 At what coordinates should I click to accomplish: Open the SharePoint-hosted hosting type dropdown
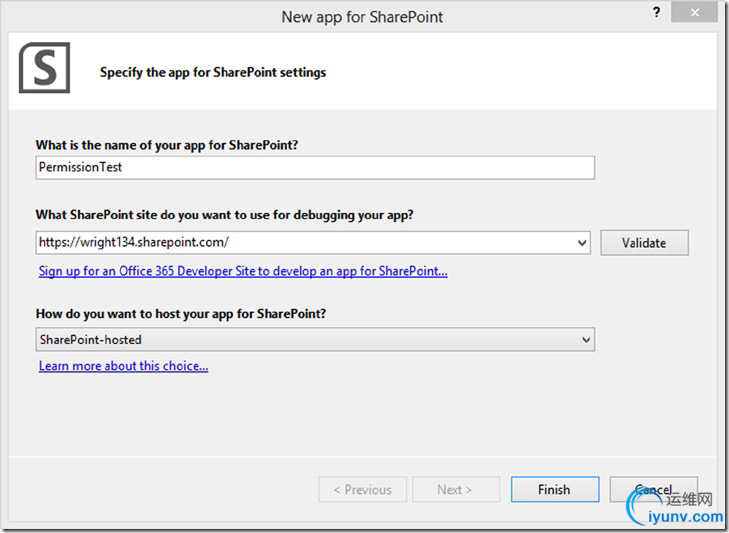point(315,340)
